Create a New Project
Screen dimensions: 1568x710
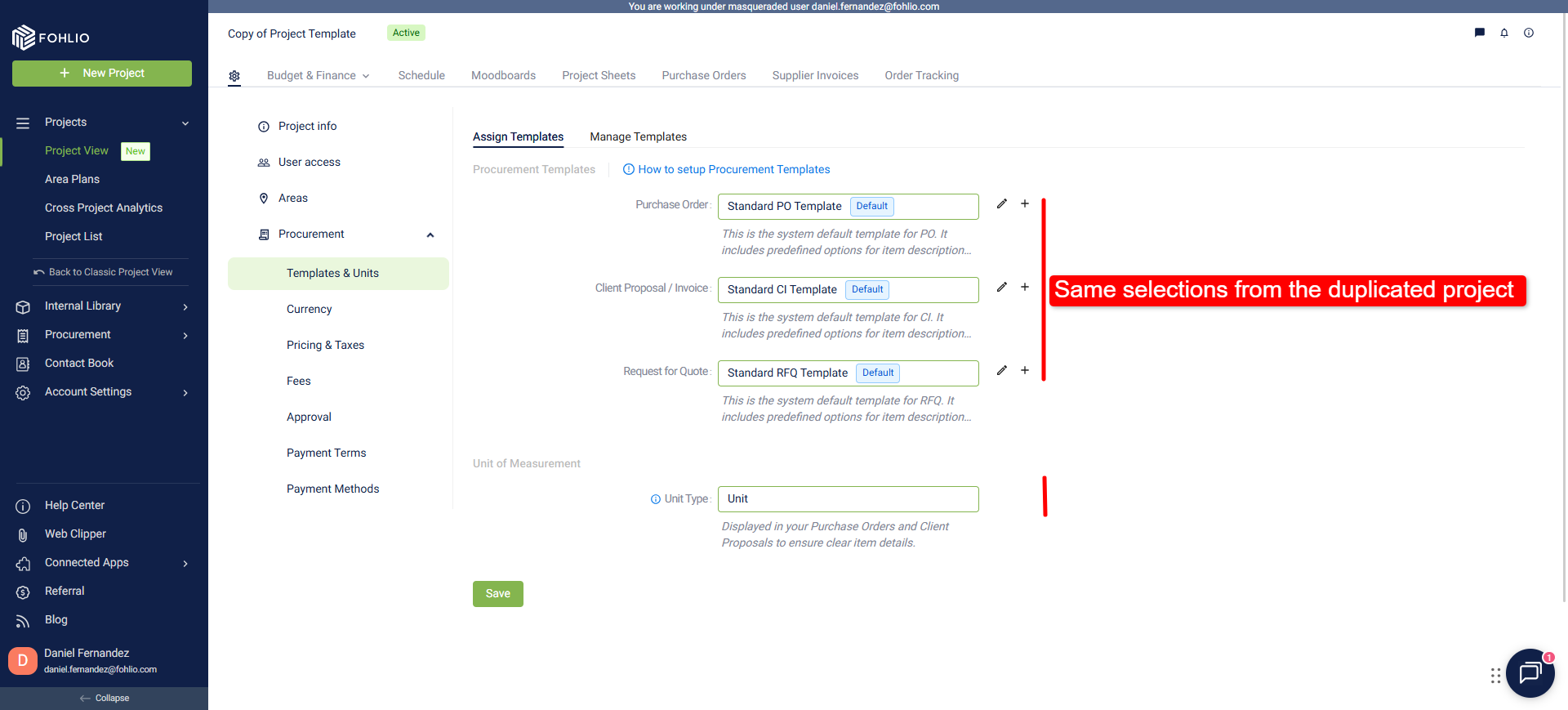[x=102, y=74]
